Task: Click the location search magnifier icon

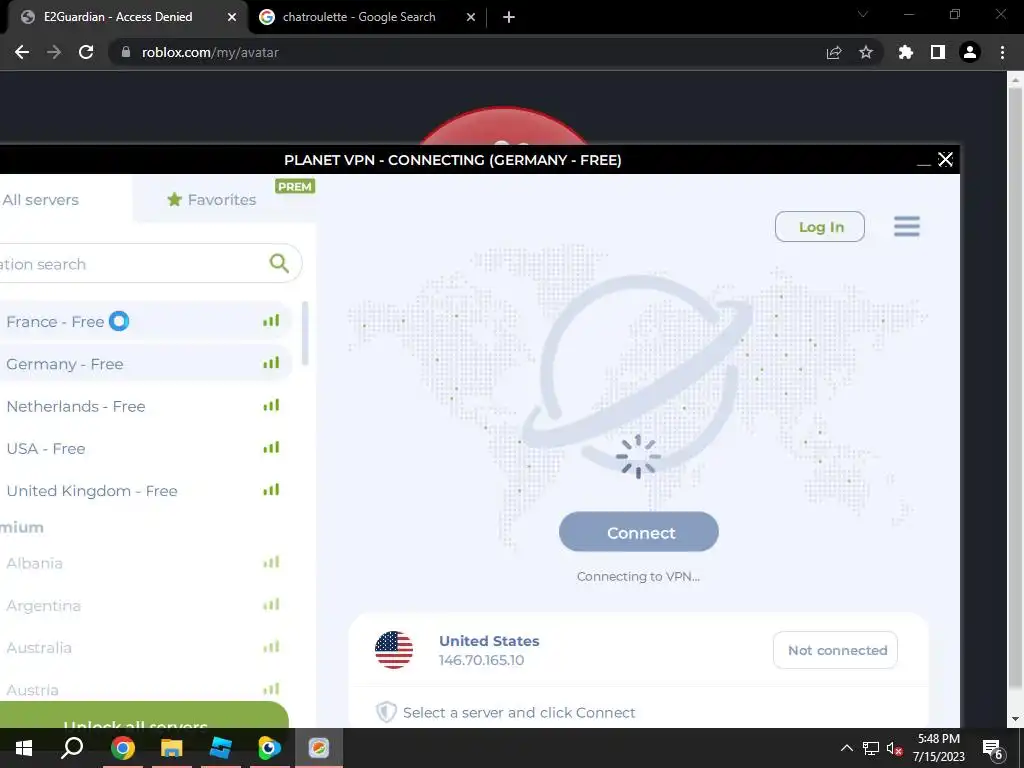Action: 279,263
